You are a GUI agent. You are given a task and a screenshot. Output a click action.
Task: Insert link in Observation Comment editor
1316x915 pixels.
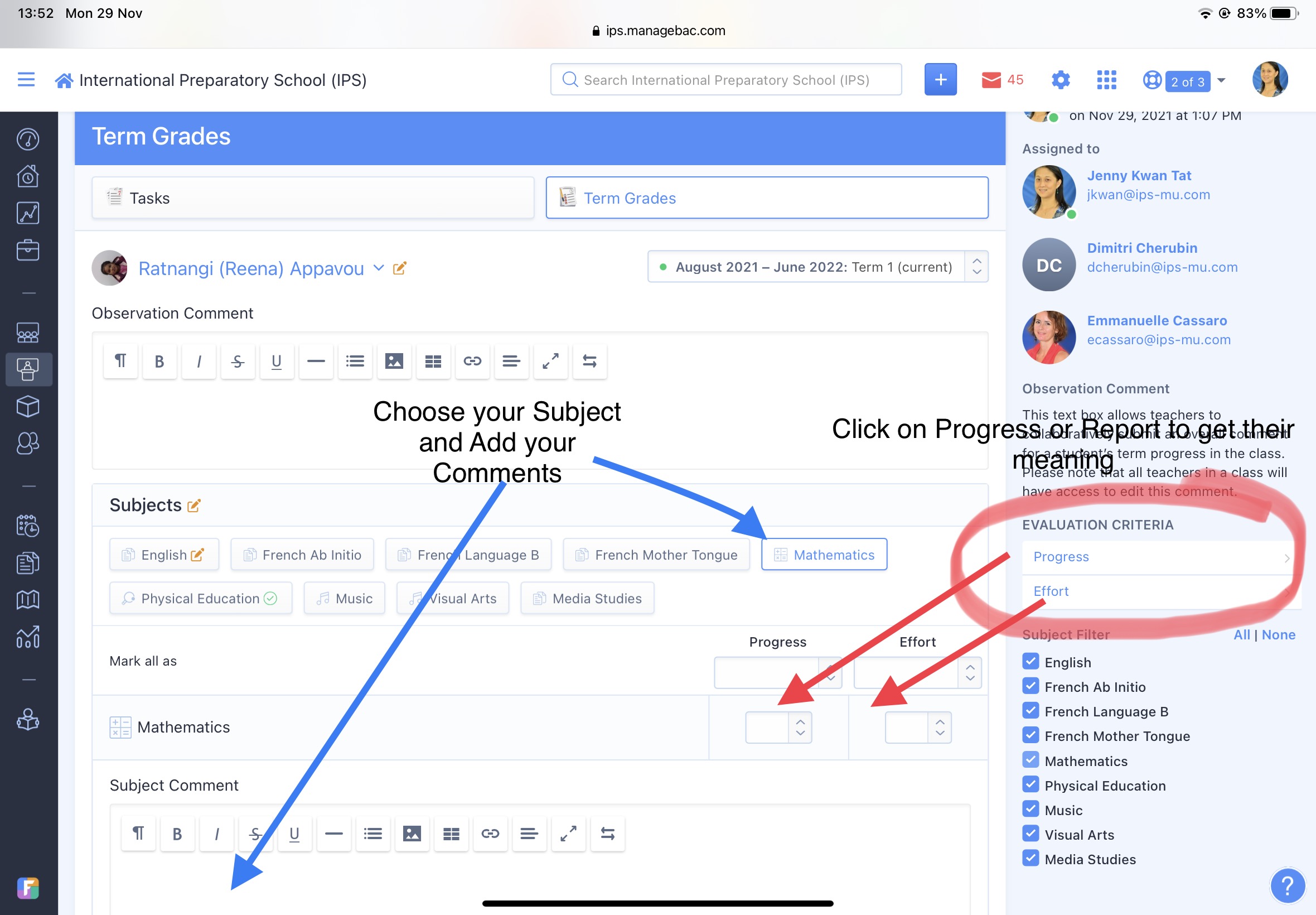[472, 361]
